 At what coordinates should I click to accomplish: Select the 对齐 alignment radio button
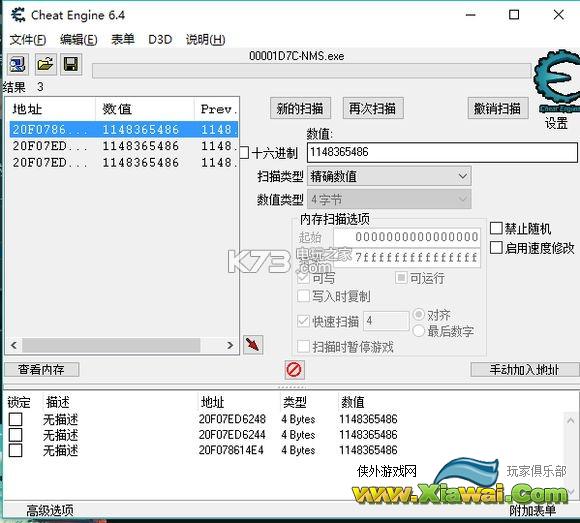[x=419, y=314]
